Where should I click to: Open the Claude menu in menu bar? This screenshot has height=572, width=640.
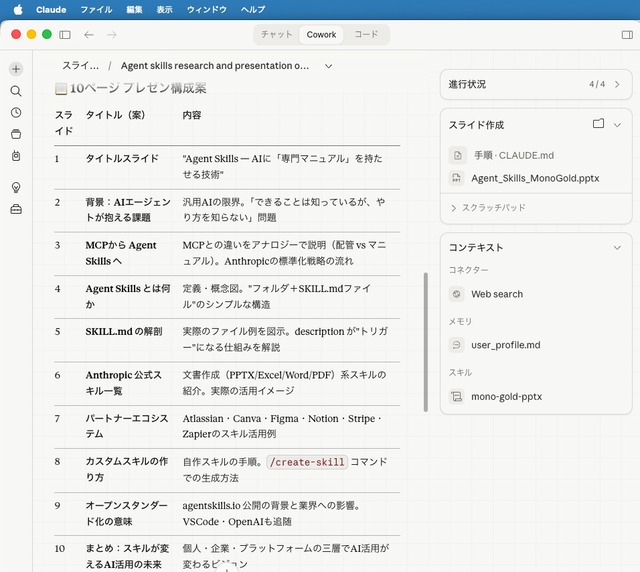51,9
